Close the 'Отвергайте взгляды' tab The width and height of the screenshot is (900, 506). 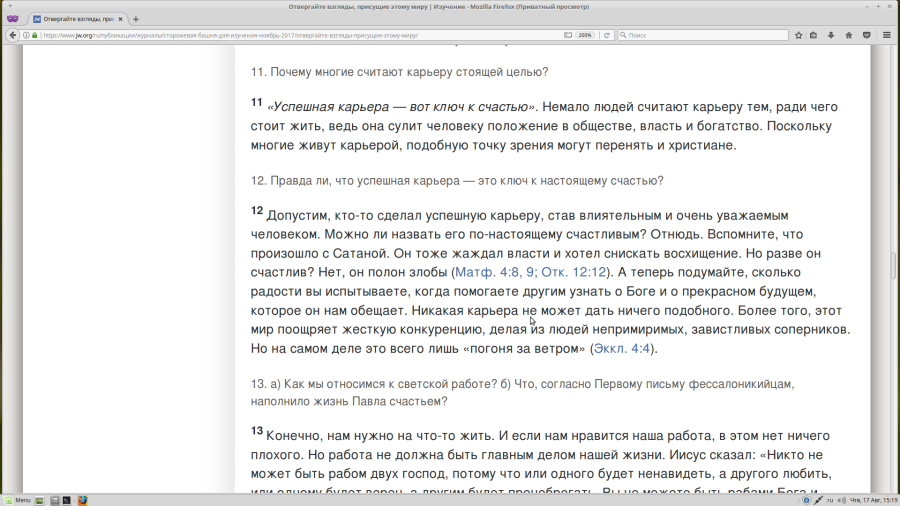(x=121, y=19)
